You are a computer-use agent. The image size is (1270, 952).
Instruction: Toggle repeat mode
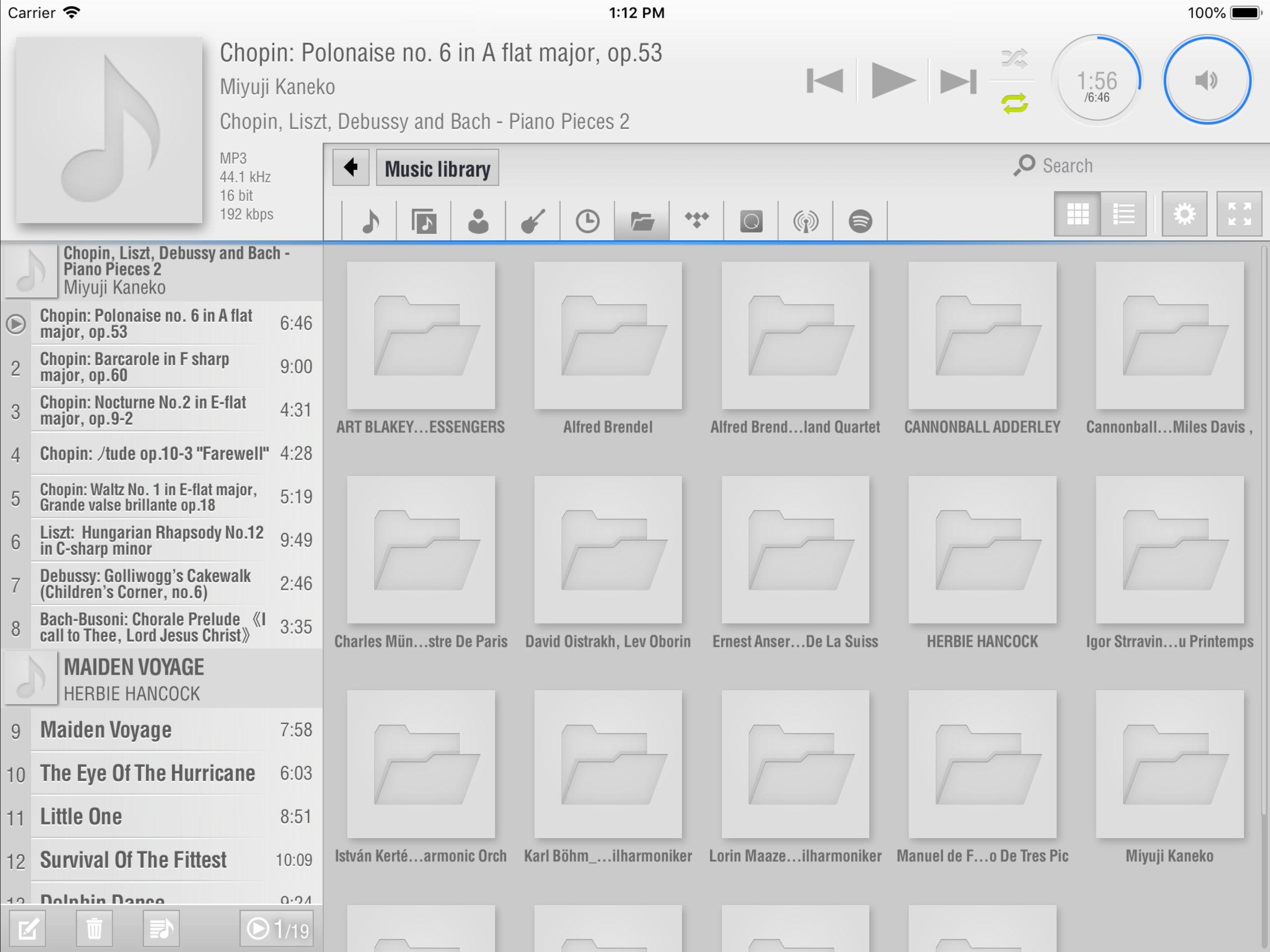click(x=1014, y=103)
